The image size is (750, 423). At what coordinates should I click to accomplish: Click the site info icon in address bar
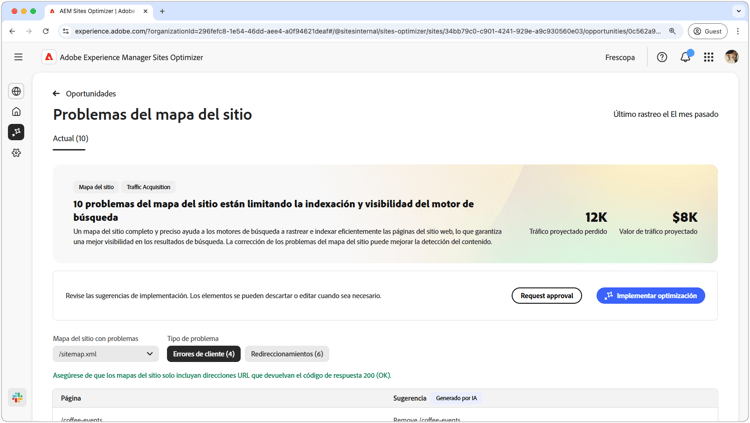click(66, 31)
